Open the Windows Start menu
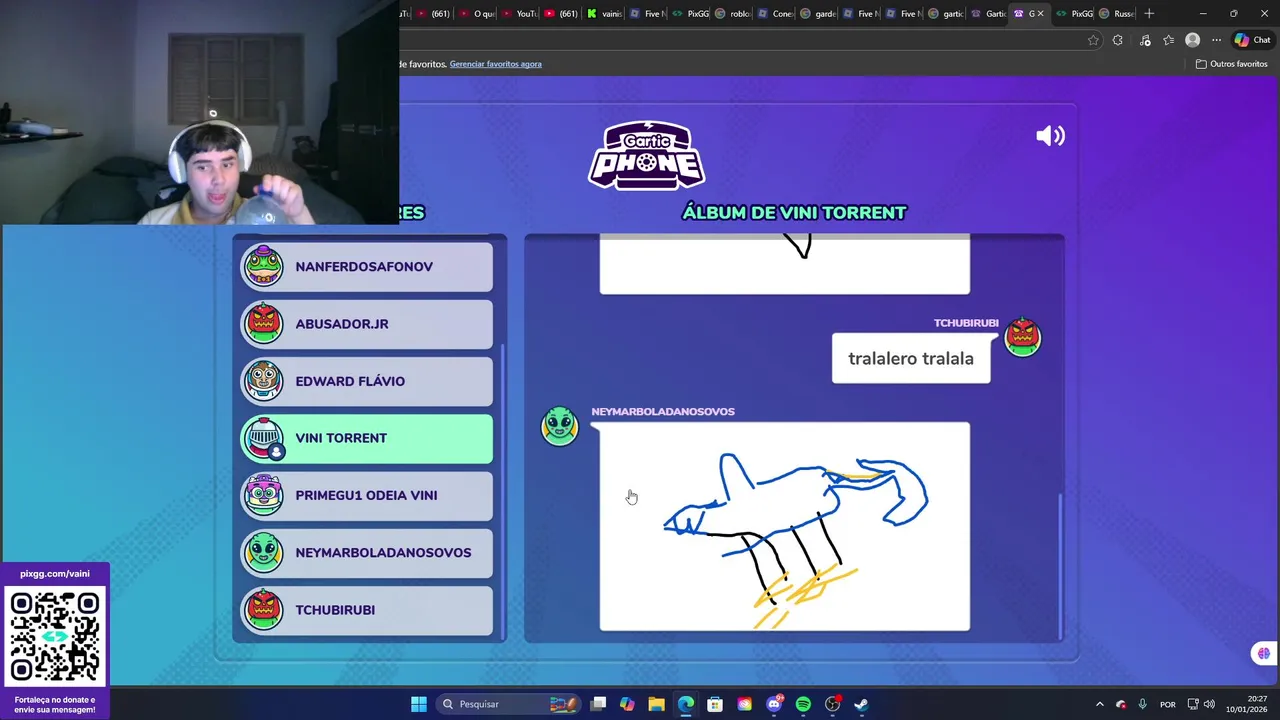 pyautogui.click(x=419, y=704)
